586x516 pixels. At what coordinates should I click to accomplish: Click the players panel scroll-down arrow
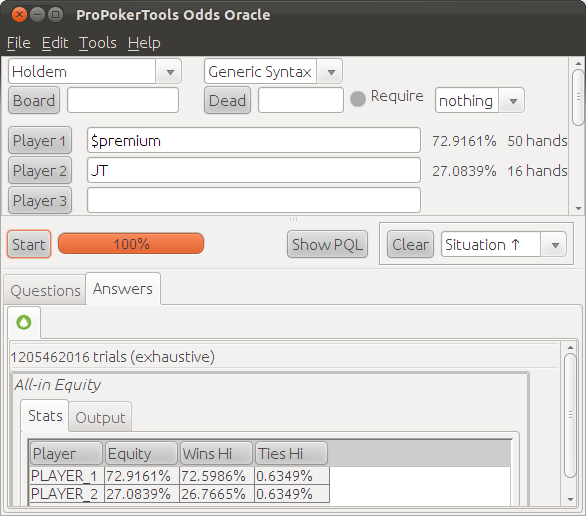click(579, 208)
